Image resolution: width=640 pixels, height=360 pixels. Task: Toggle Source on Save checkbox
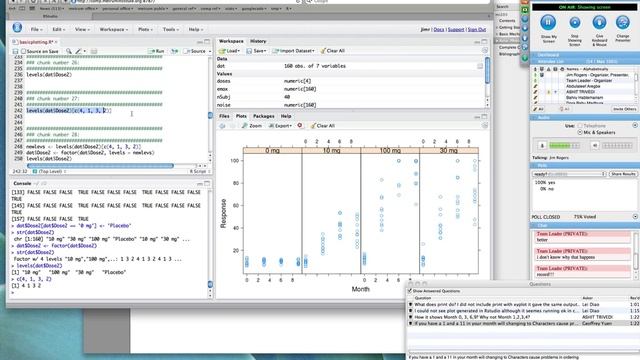[24, 51]
